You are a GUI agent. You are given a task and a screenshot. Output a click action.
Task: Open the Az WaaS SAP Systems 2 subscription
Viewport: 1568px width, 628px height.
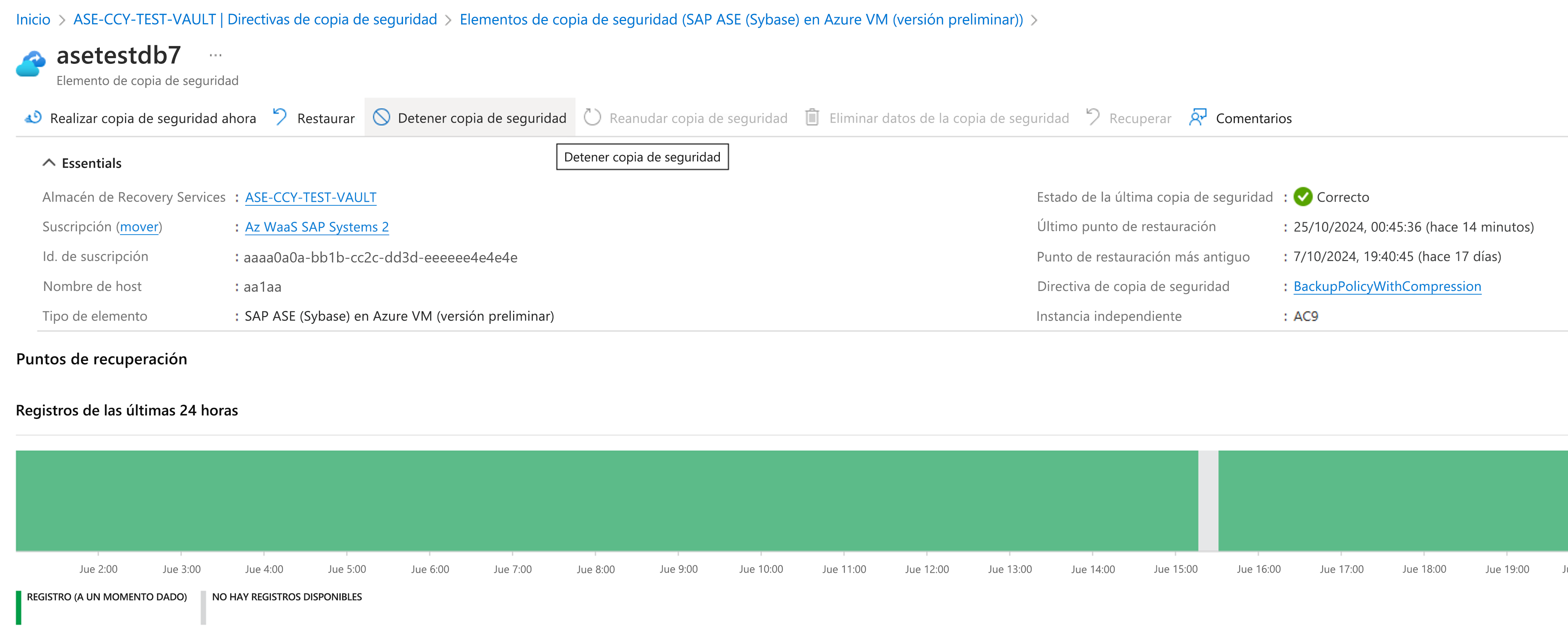tap(316, 227)
